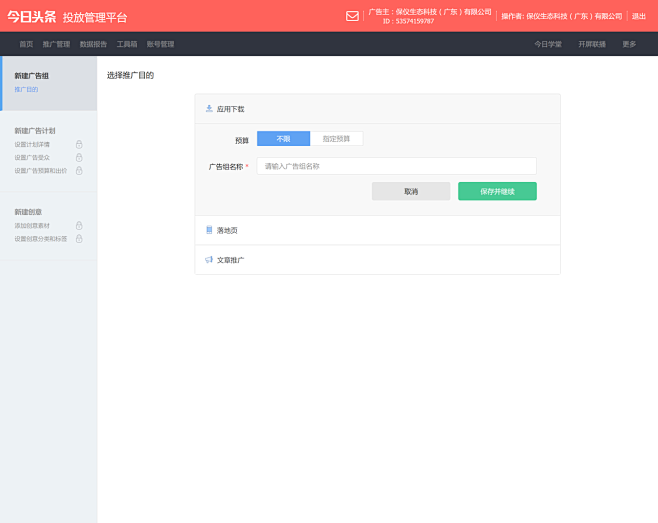Select the 不限 budget option

pyautogui.click(x=283, y=139)
